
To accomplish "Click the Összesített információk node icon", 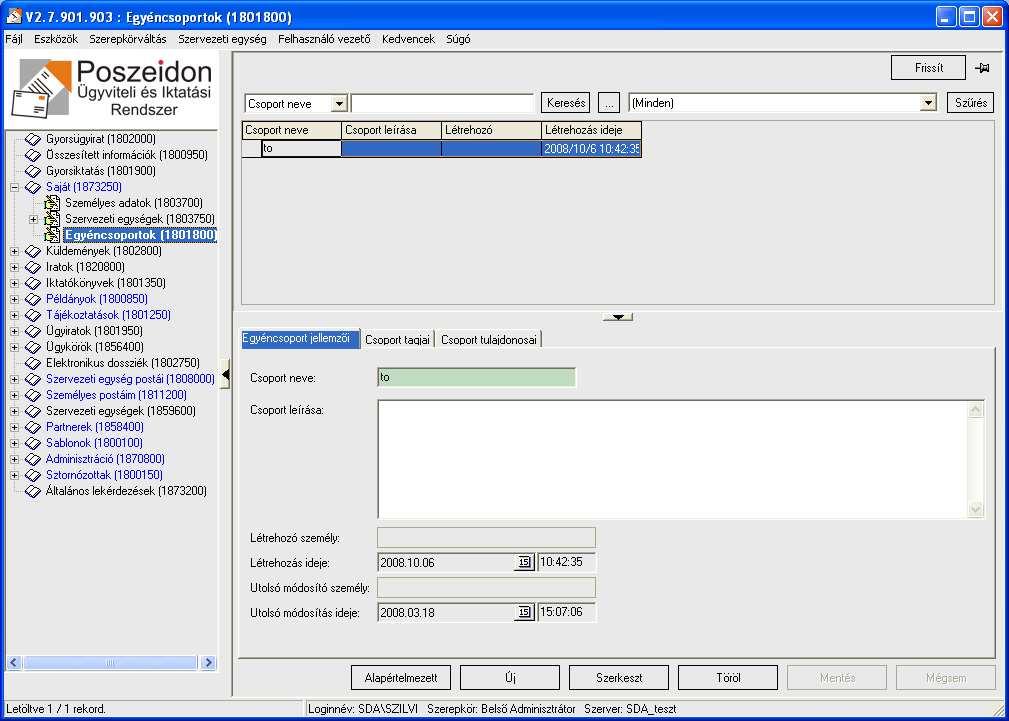I will 33,155.
